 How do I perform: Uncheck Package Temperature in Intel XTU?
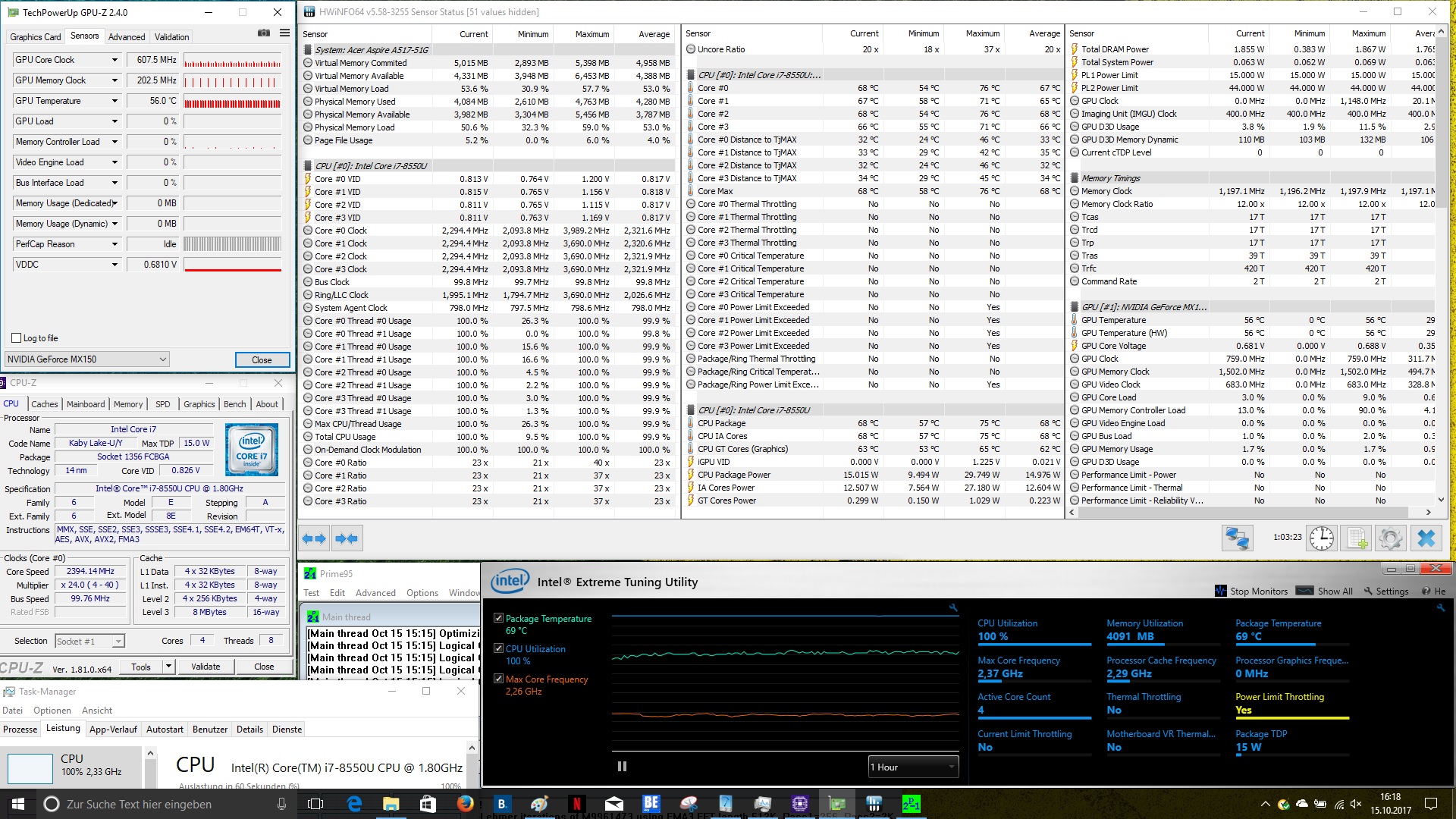pyautogui.click(x=498, y=618)
